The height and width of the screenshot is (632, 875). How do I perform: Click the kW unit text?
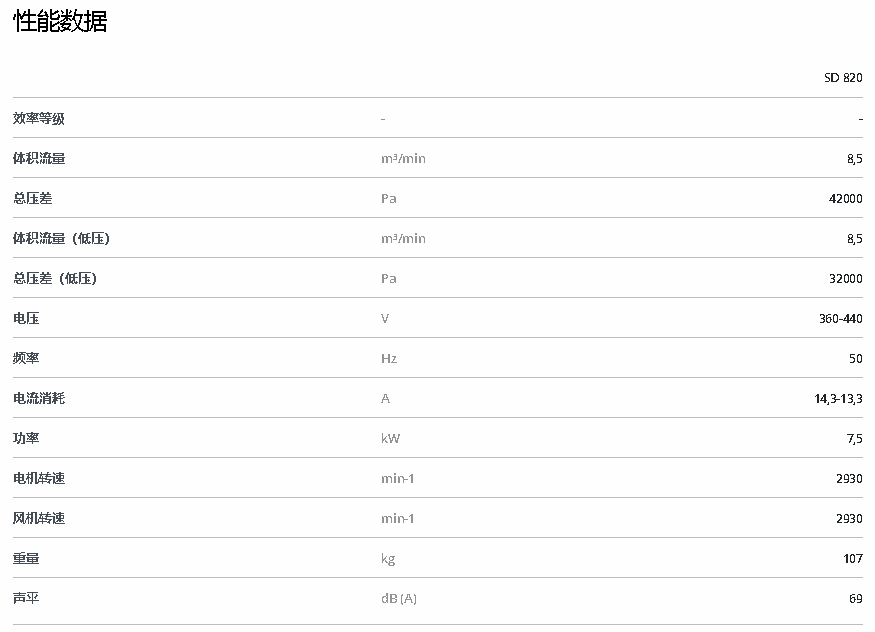point(391,439)
